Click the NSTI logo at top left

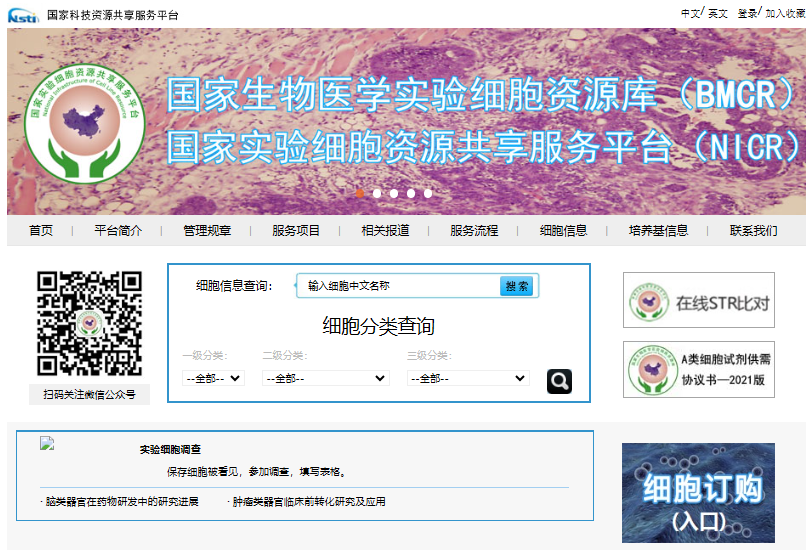pos(21,14)
